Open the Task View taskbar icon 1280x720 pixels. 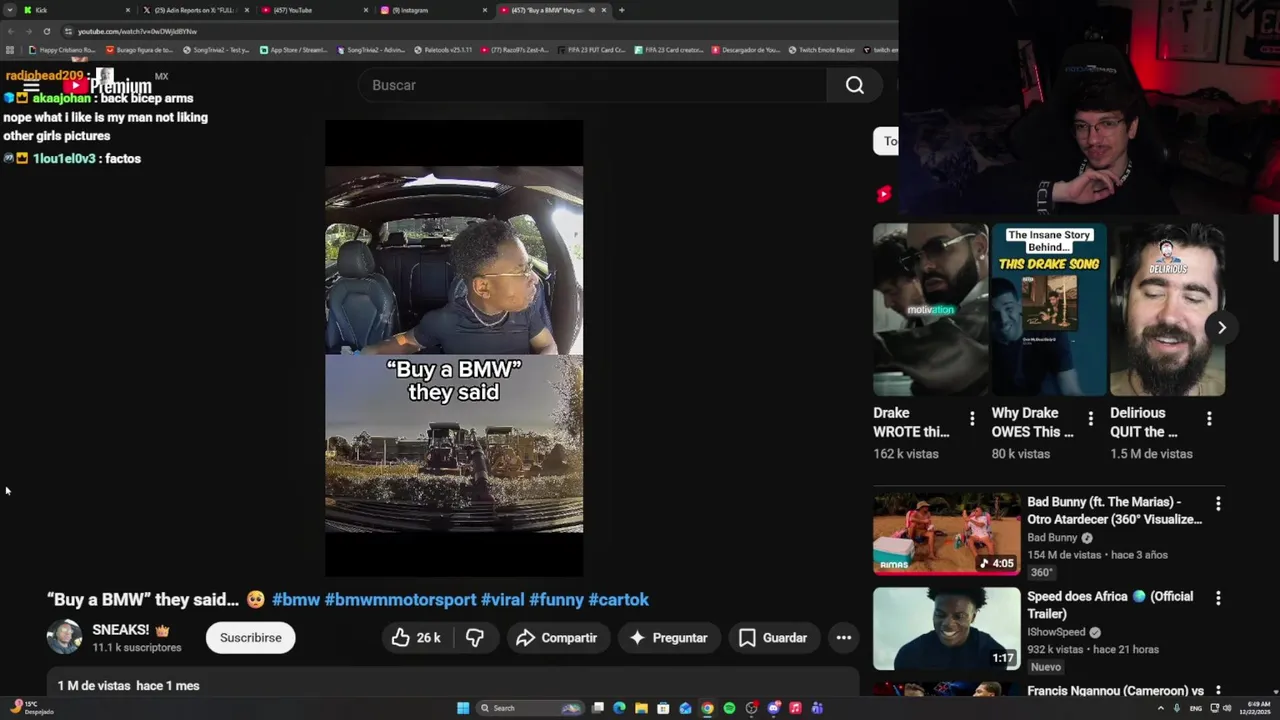[x=597, y=708]
